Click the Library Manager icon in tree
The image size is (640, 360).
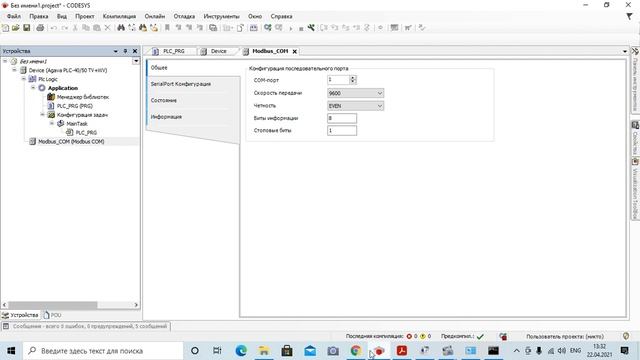click(51, 97)
